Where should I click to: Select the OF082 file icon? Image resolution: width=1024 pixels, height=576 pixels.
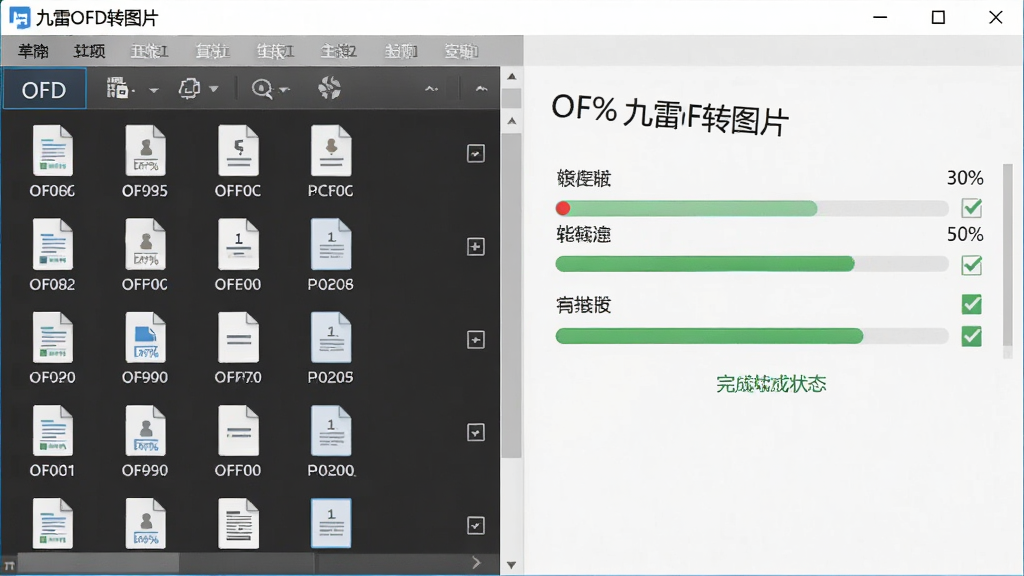coord(52,244)
